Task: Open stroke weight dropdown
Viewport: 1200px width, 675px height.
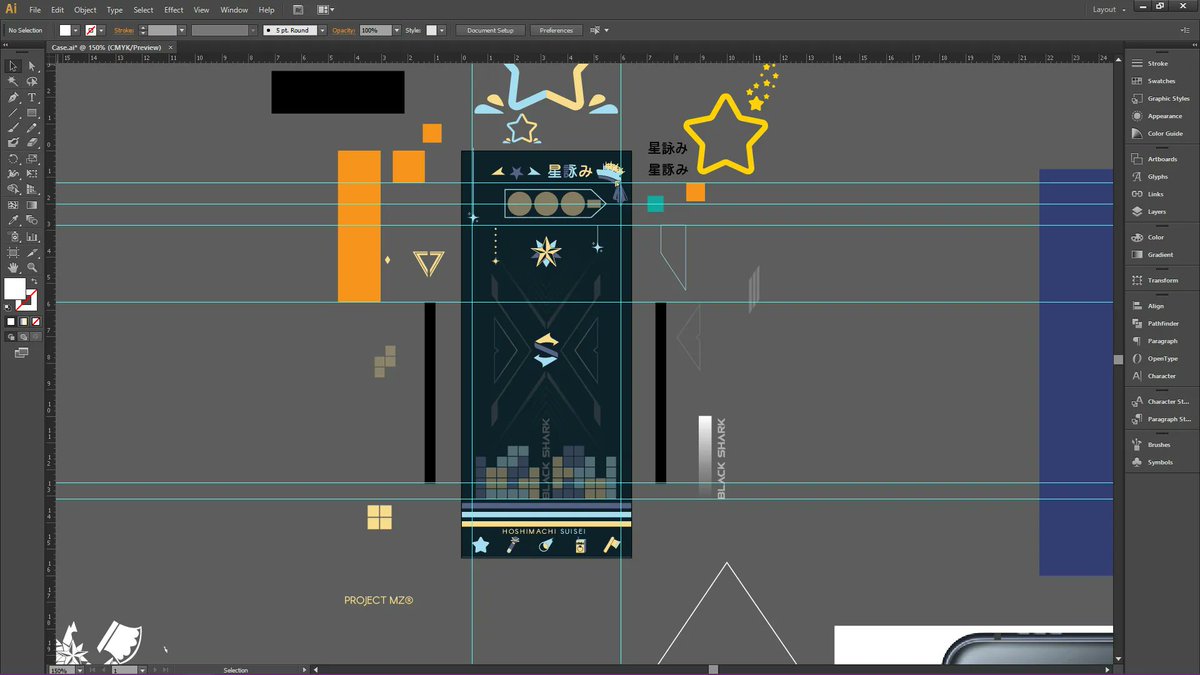Action: (183, 31)
